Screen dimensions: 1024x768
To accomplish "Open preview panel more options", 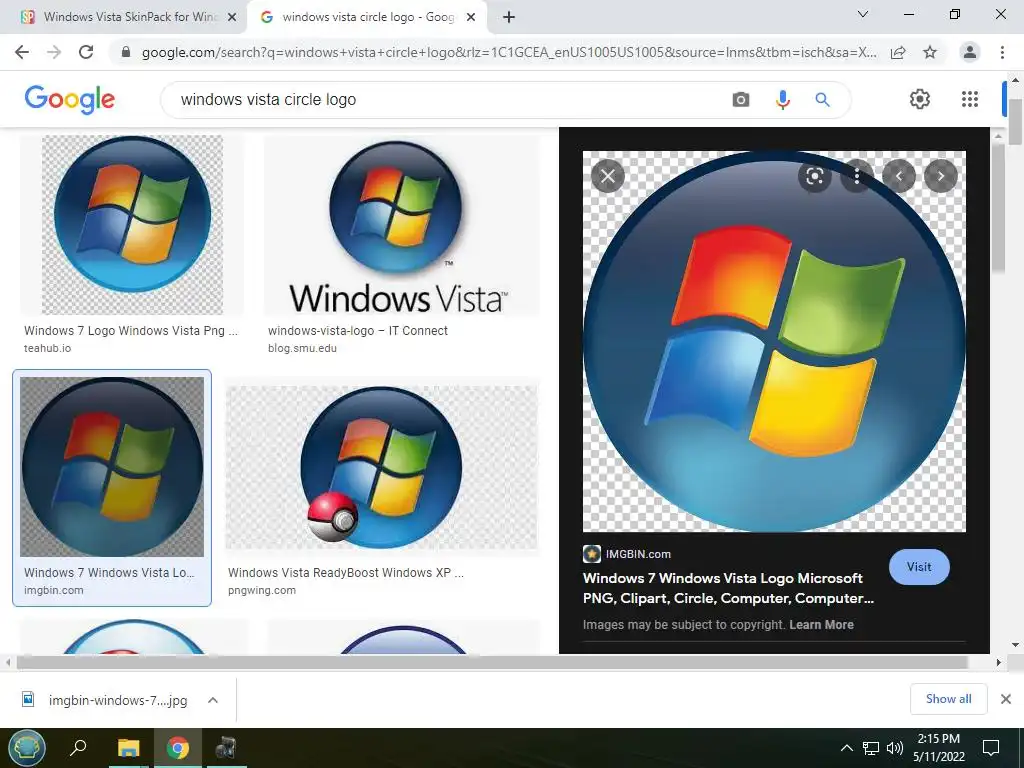I will tap(857, 176).
